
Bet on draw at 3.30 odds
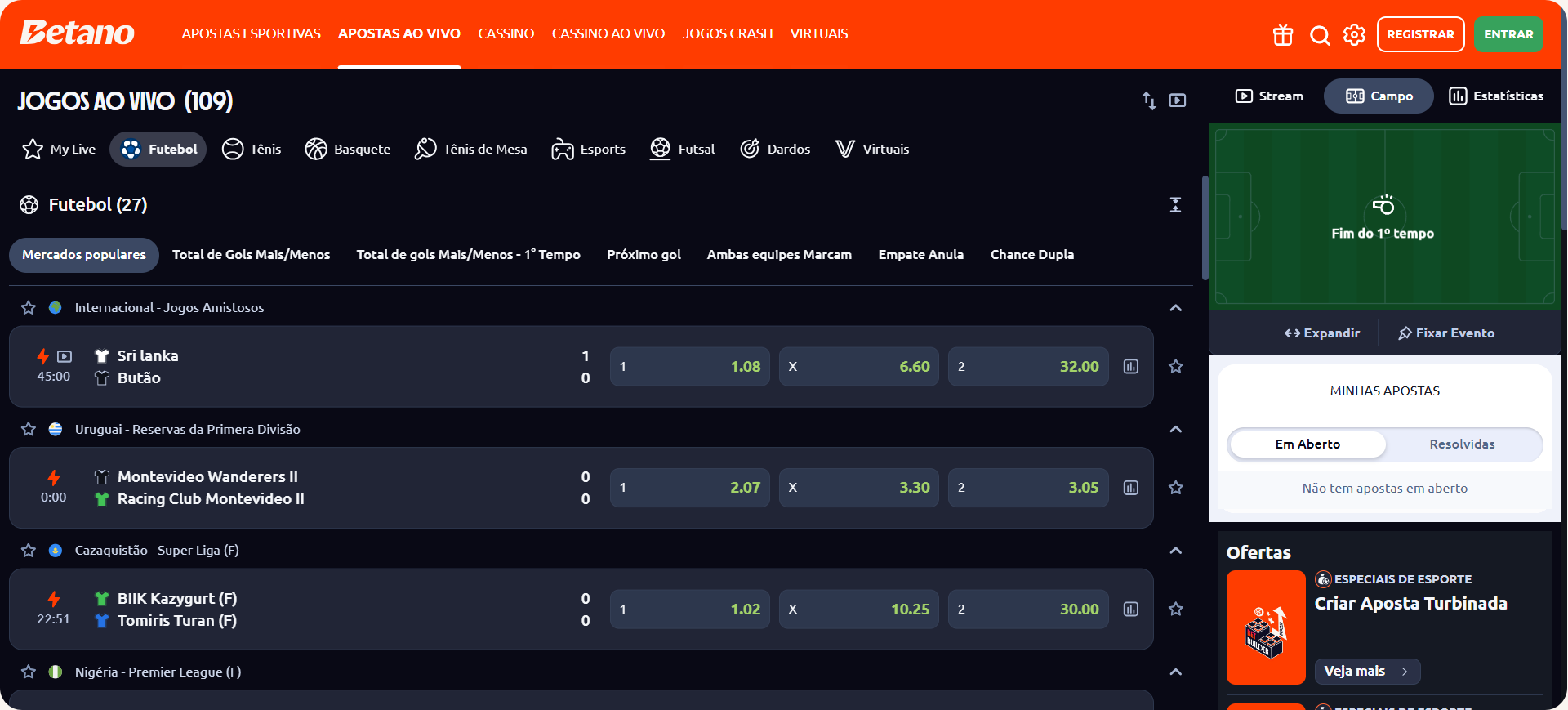coord(859,487)
